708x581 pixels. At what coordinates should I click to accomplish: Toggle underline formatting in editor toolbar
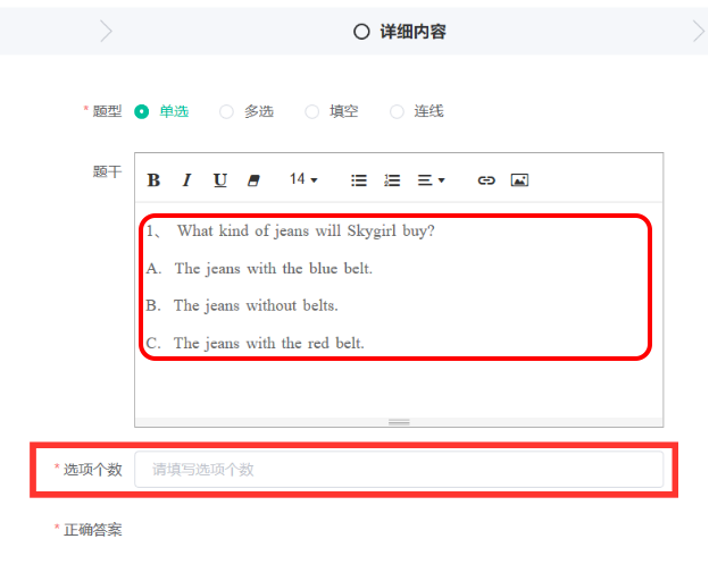click(x=220, y=181)
